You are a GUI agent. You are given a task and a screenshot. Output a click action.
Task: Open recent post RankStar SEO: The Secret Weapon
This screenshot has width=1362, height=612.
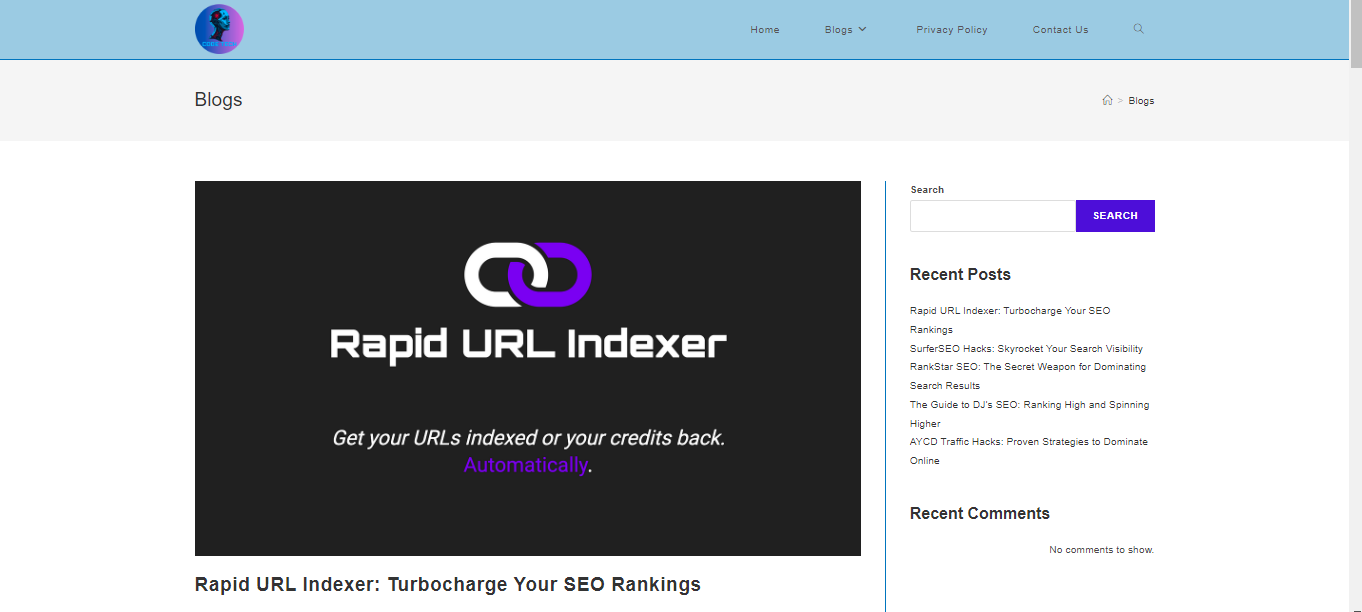click(x=1028, y=376)
